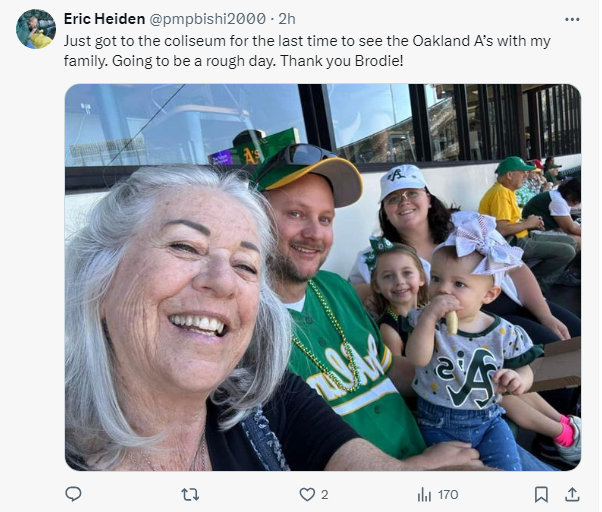Like the tweet with the heart icon
The image size is (602, 512).
308,494
